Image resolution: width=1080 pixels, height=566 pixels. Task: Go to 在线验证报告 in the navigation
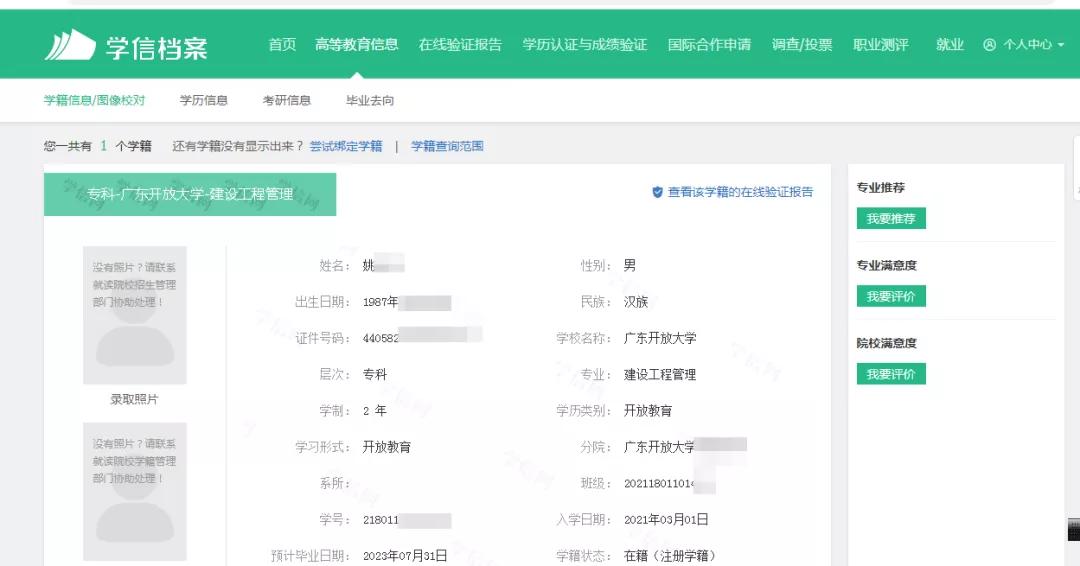click(460, 45)
